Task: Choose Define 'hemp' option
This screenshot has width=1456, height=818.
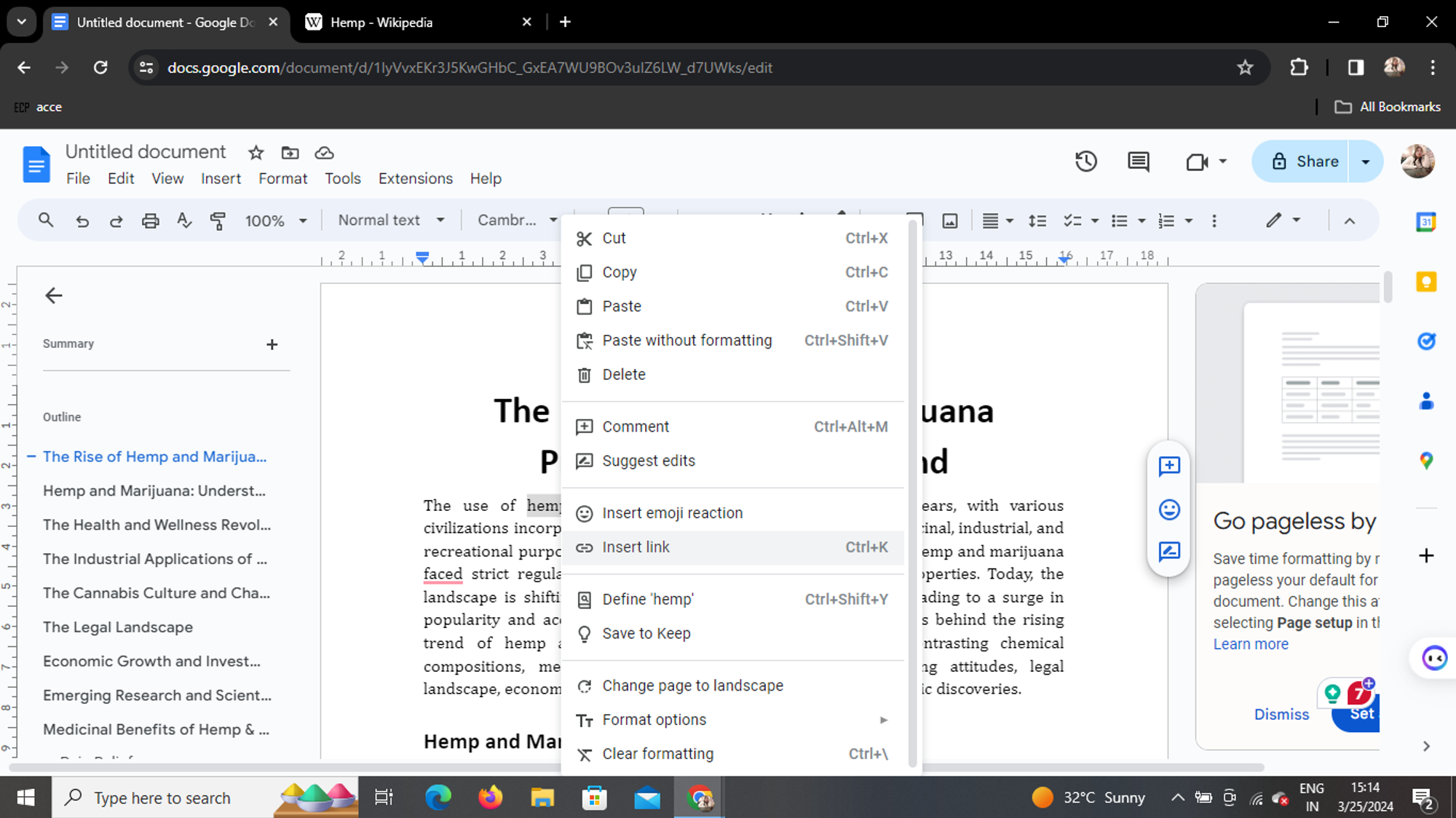Action: point(733,600)
